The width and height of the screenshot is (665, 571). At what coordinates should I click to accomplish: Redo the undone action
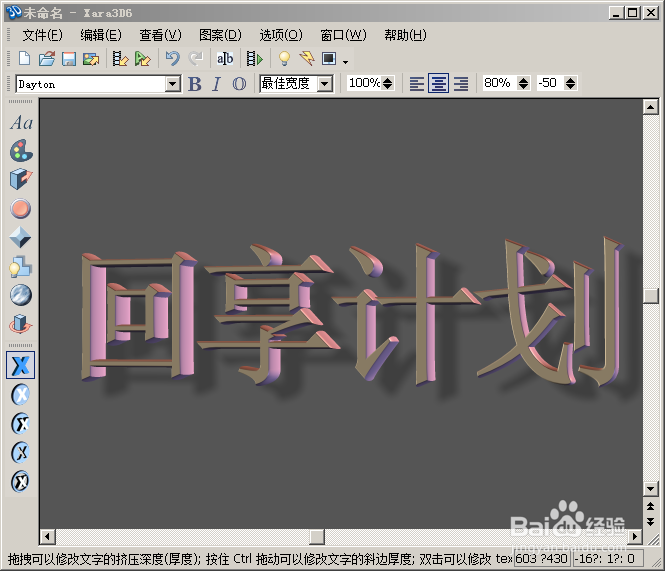tap(196, 58)
